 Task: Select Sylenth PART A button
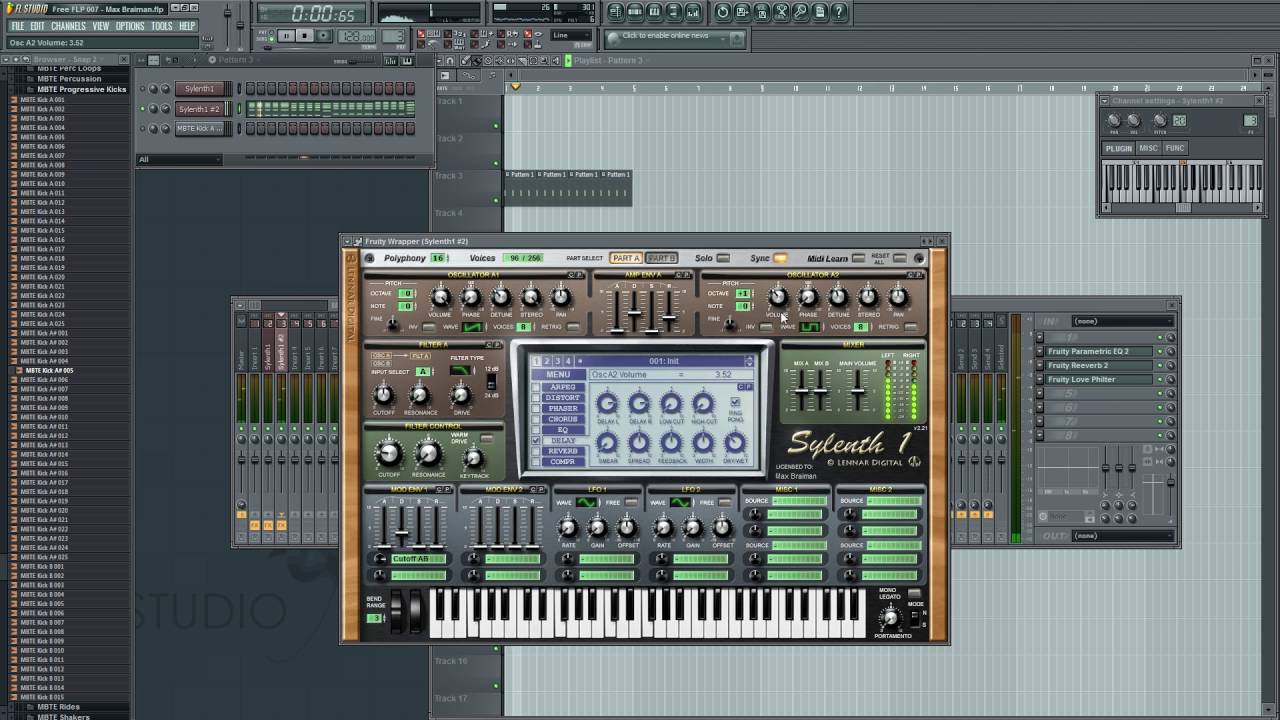[625, 258]
